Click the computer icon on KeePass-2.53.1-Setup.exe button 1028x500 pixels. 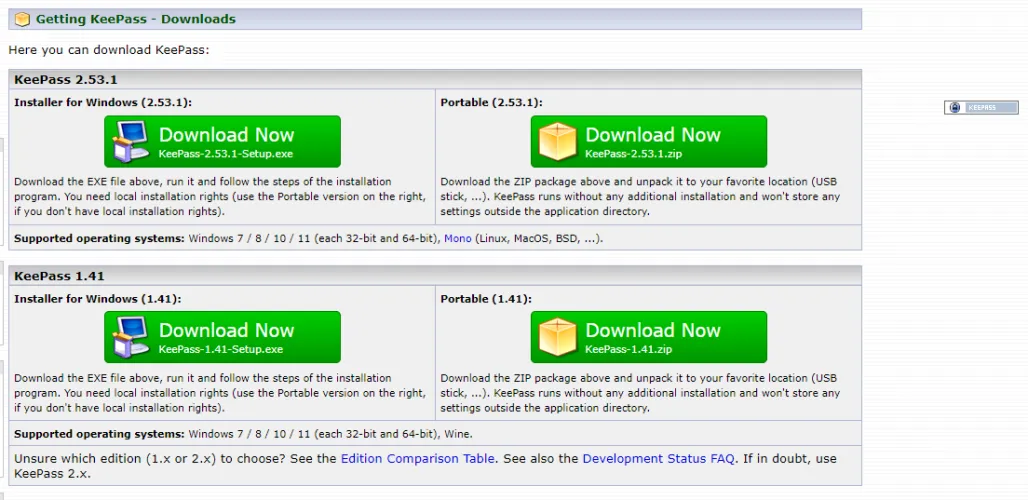pos(131,142)
